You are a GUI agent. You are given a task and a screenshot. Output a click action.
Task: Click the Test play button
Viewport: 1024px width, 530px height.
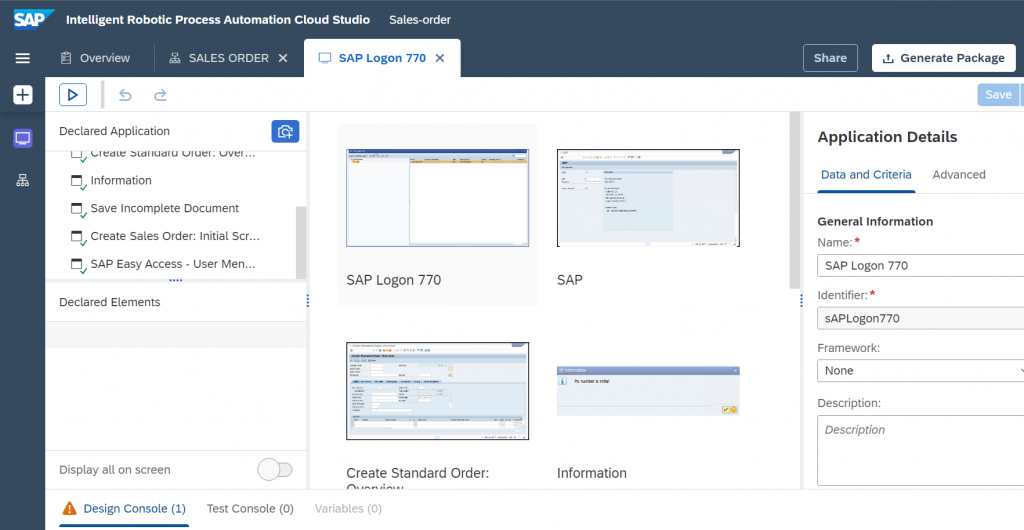pyautogui.click(x=72, y=95)
